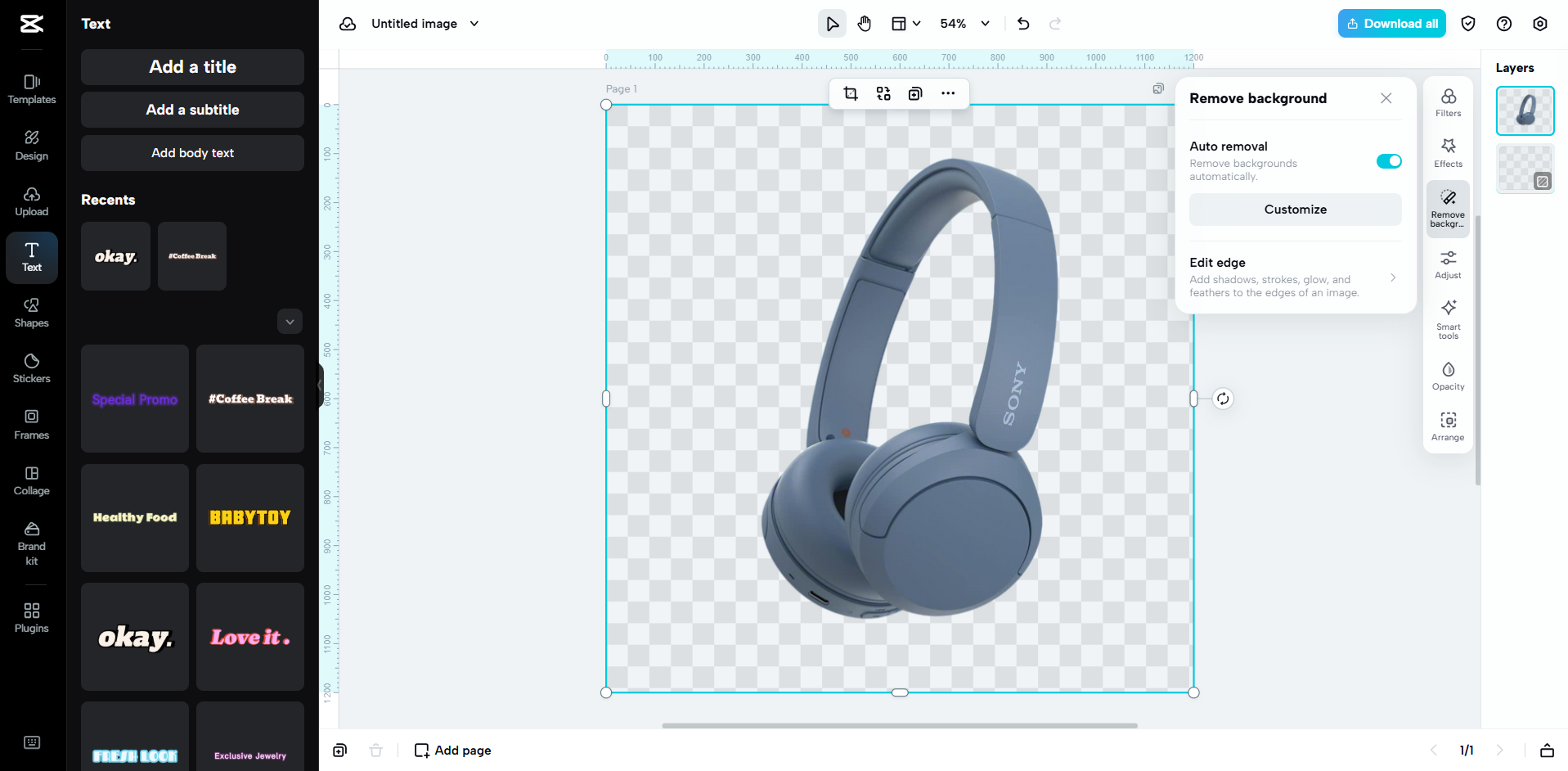Select the Crop tool on the floating toolbar

[x=850, y=93]
